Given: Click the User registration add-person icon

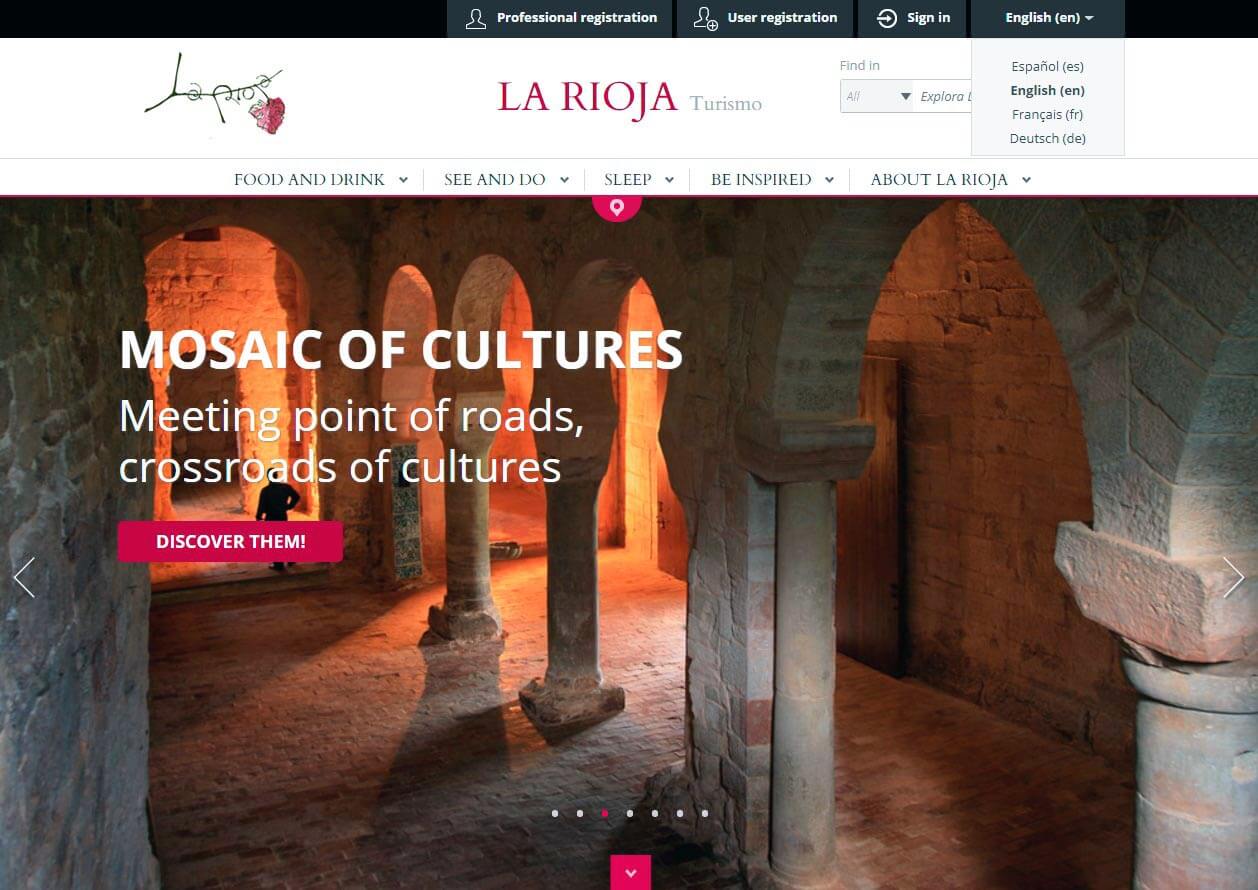Looking at the screenshot, I should click(x=706, y=18).
